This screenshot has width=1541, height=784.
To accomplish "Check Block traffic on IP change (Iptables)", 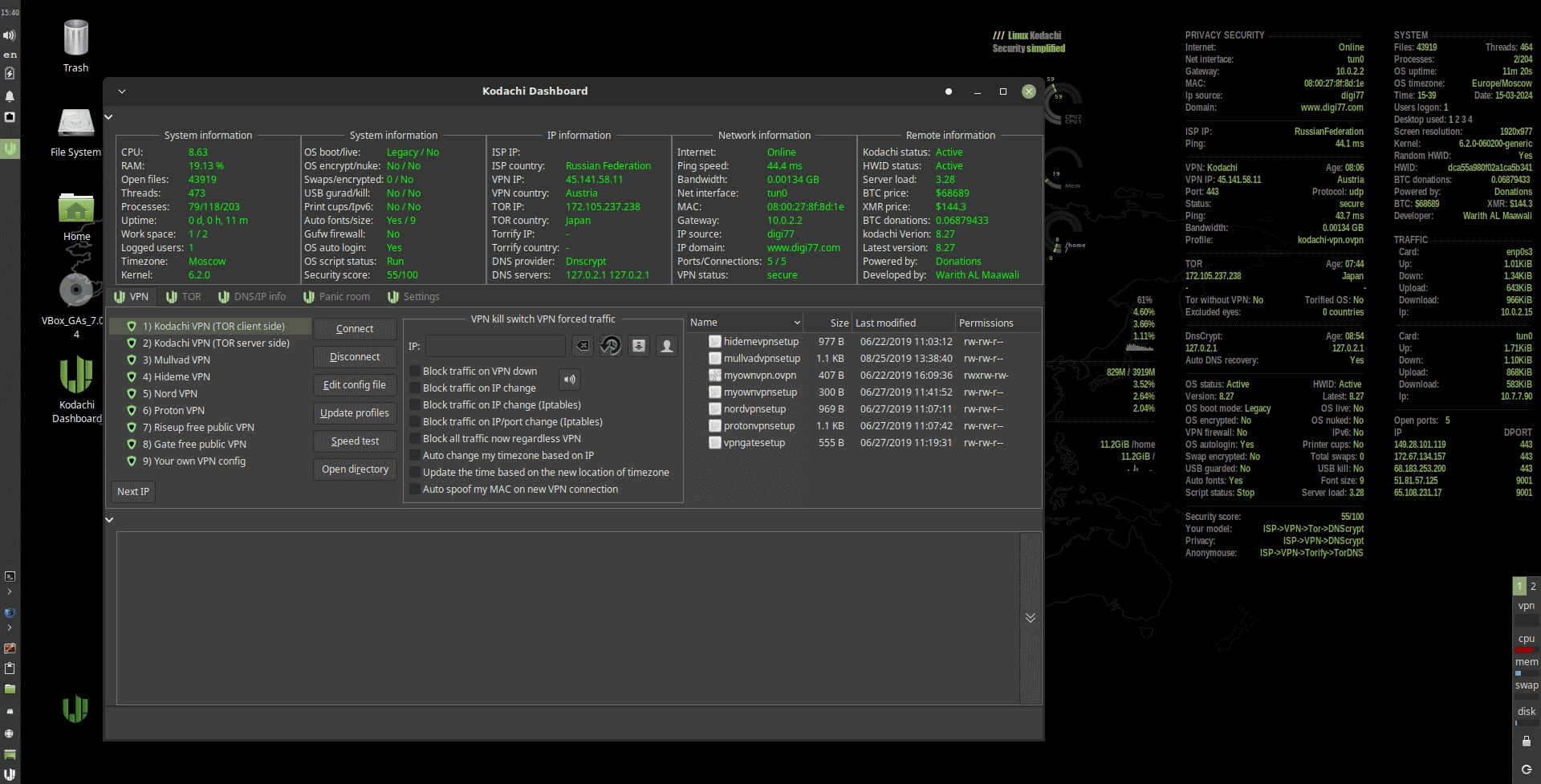I will [x=415, y=405].
